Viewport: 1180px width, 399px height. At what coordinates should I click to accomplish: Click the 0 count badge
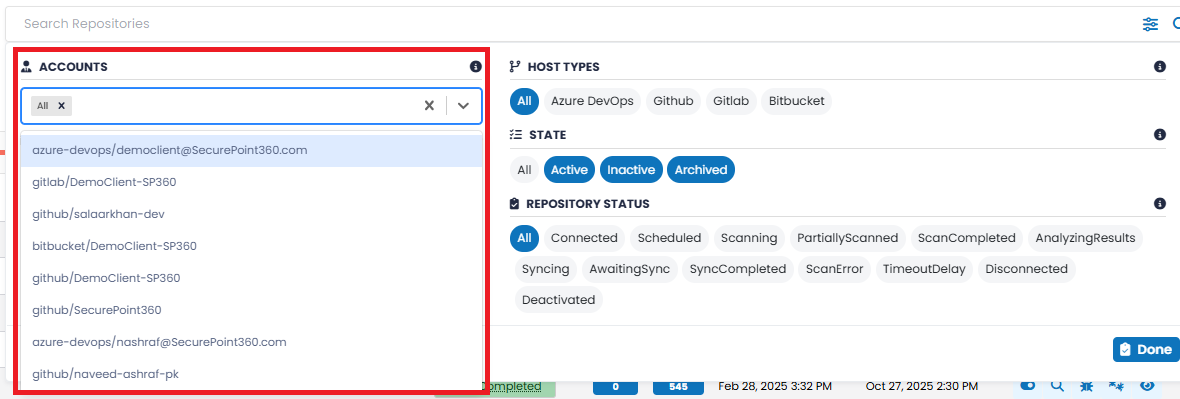(616, 387)
